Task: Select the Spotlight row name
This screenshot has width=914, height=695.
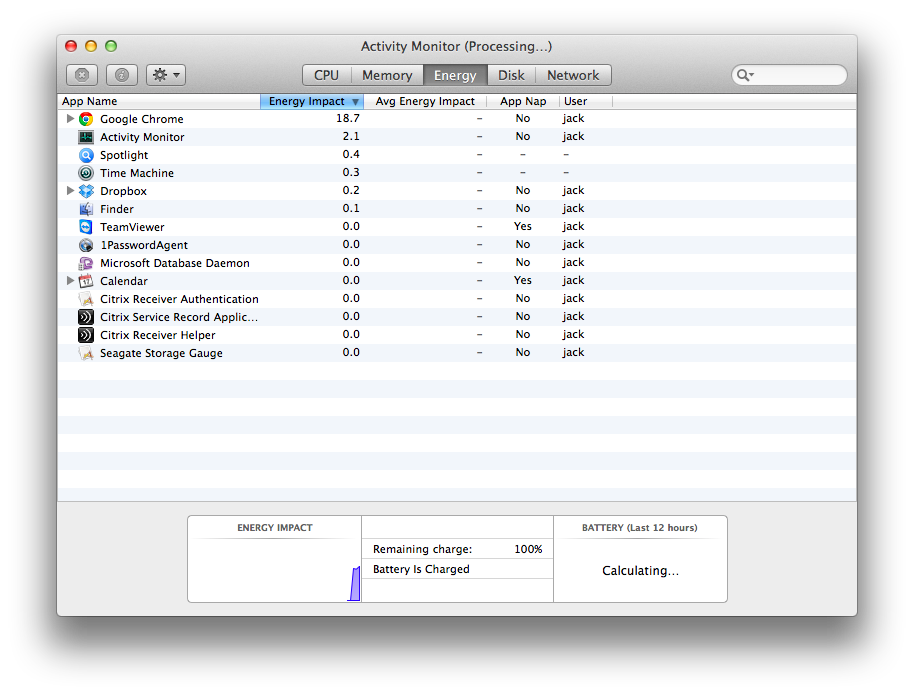Action: point(124,155)
